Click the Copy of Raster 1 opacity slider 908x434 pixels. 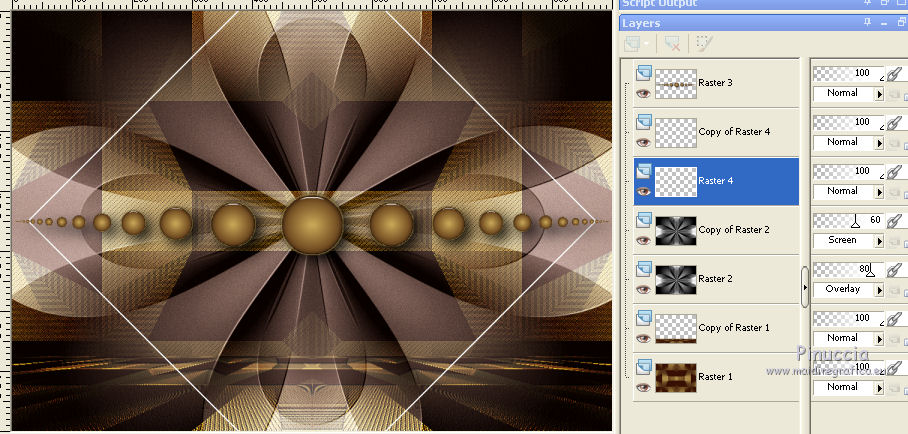tap(849, 319)
